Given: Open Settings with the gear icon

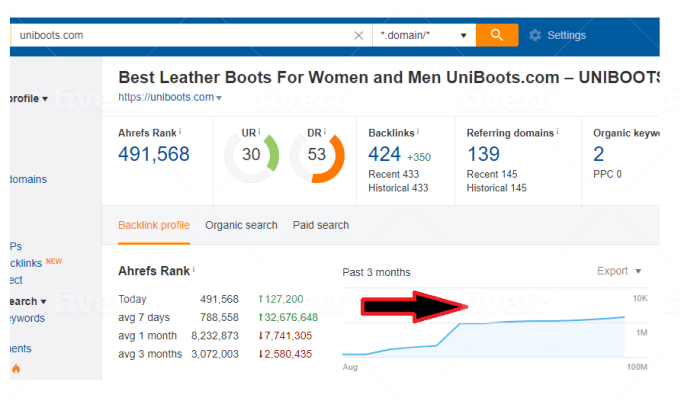Looking at the screenshot, I should click(x=535, y=35).
